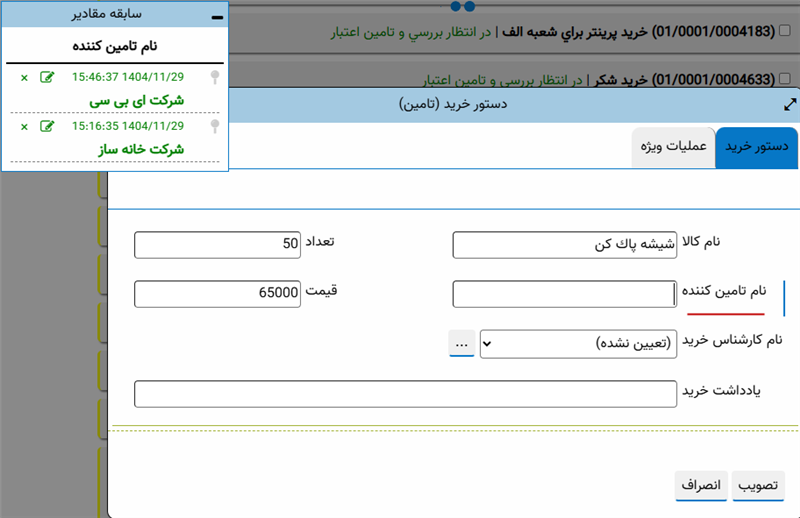The height and width of the screenshot is (518, 800).
Task: Check the خرید شکر row checkbox
Action: 786,76
